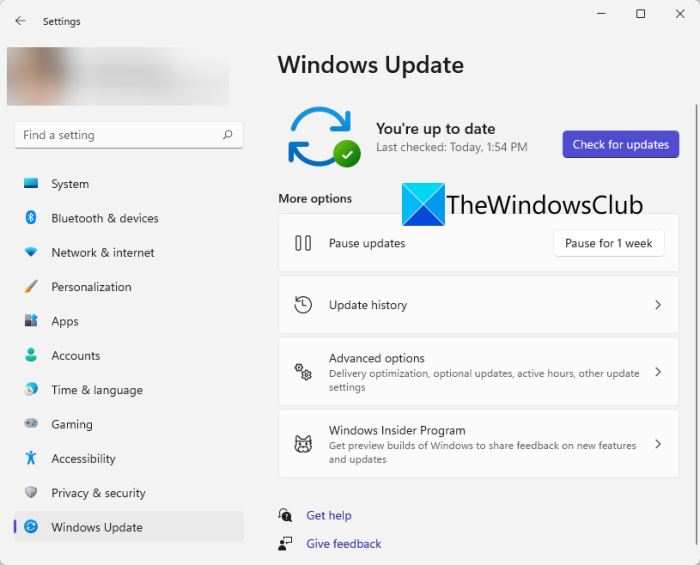The width and height of the screenshot is (700, 565).
Task: Click the Accessibility figure icon
Action: [31, 458]
